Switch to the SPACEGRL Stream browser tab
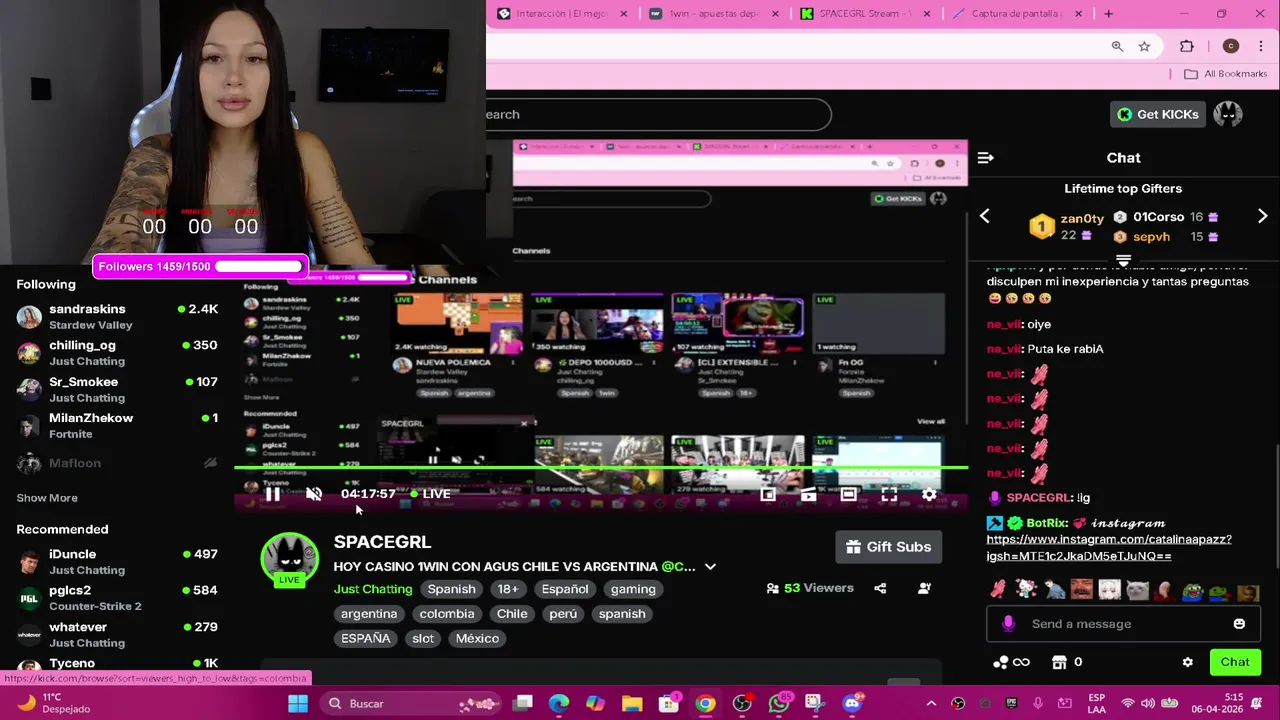The image size is (1280, 720). [x=865, y=14]
